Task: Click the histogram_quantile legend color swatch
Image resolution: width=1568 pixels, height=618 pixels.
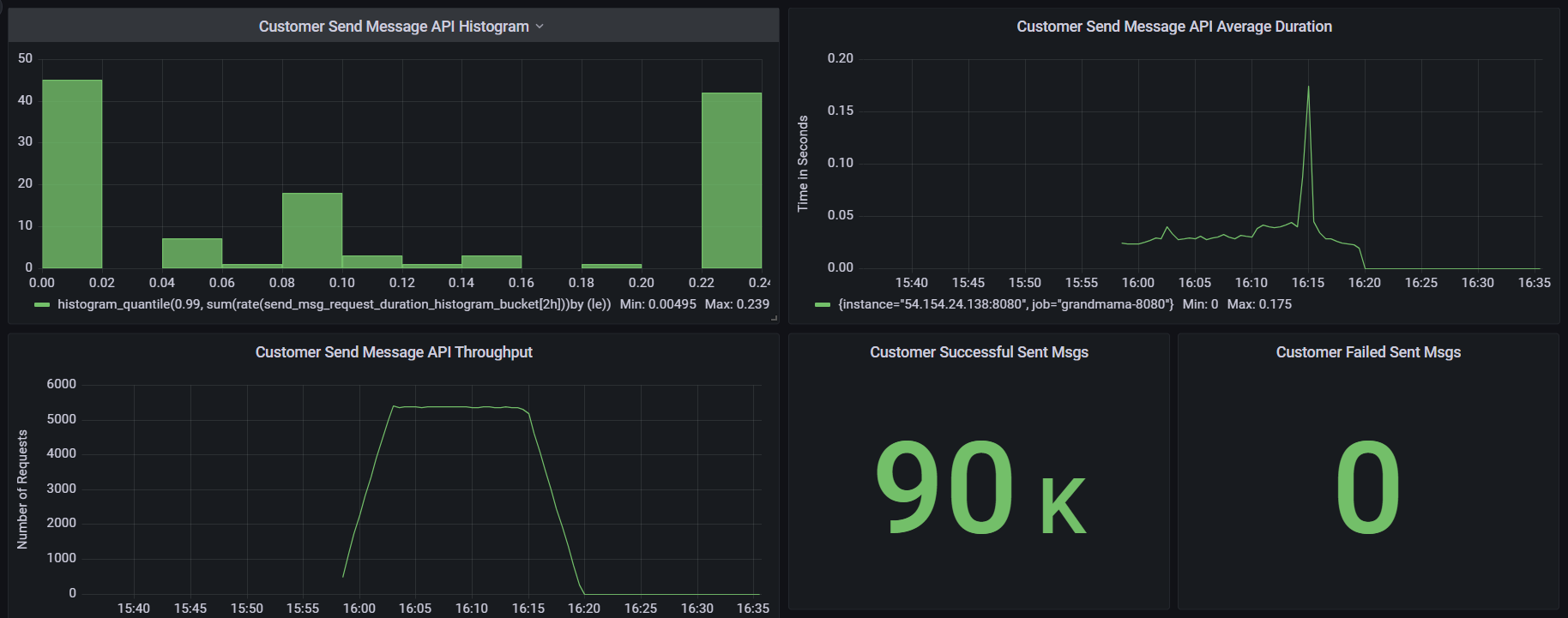Action: [x=41, y=304]
